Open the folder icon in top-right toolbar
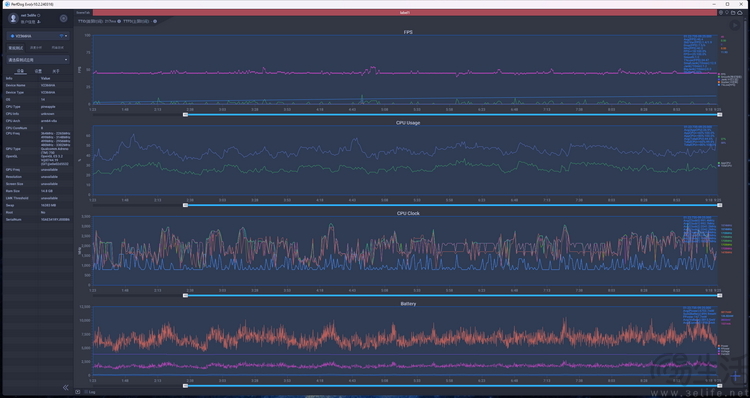 pos(733,13)
